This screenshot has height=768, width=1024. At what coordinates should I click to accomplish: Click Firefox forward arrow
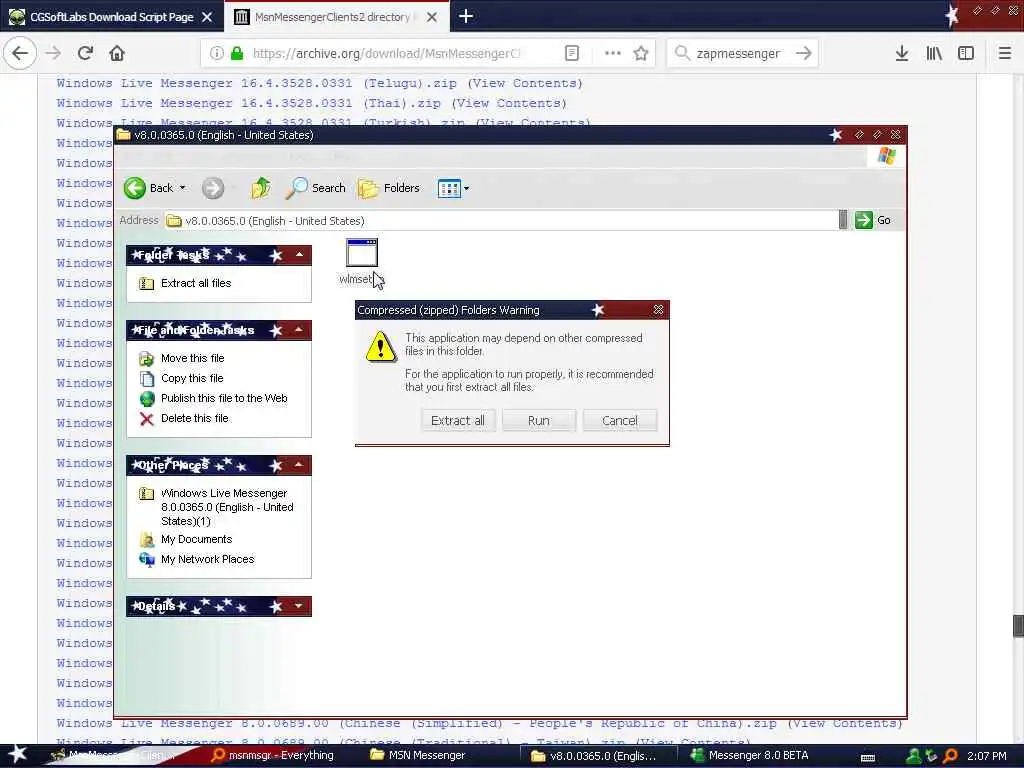click(x=54, y=54)
